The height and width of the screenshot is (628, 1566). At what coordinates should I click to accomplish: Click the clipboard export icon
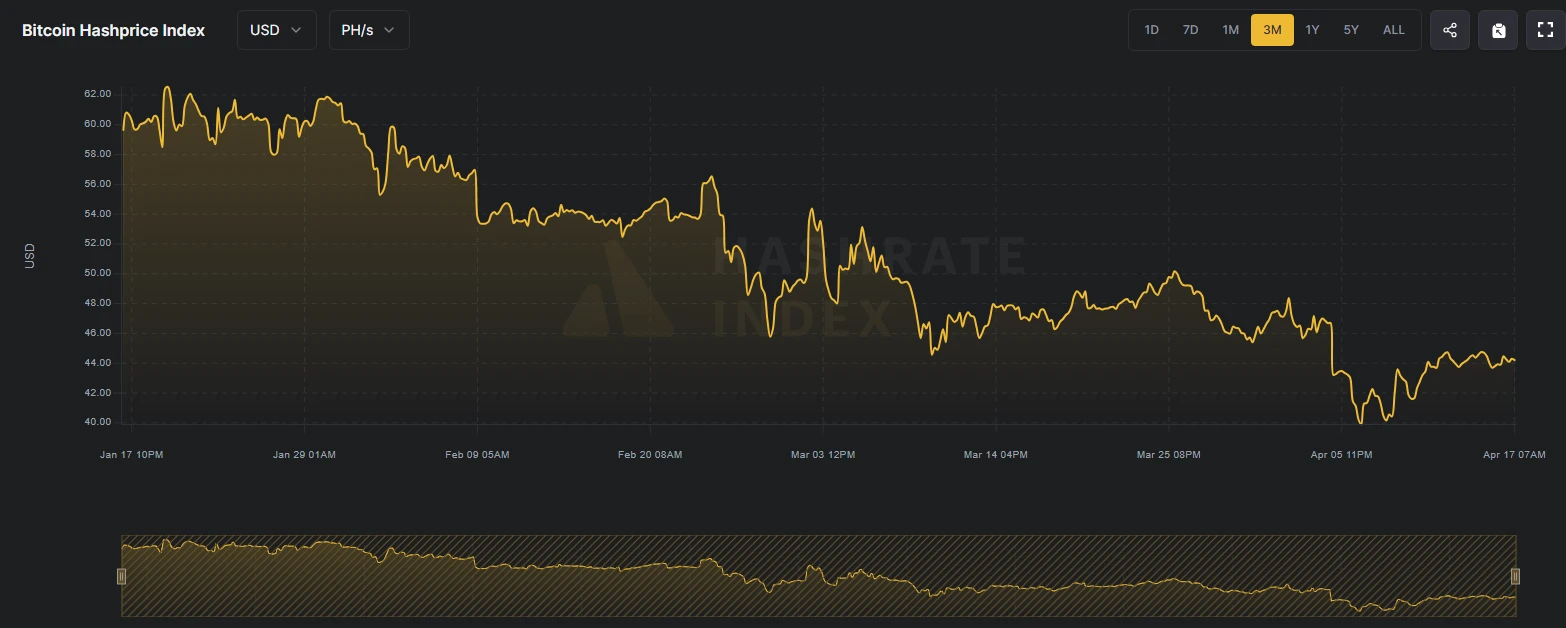coord(1498,30)
